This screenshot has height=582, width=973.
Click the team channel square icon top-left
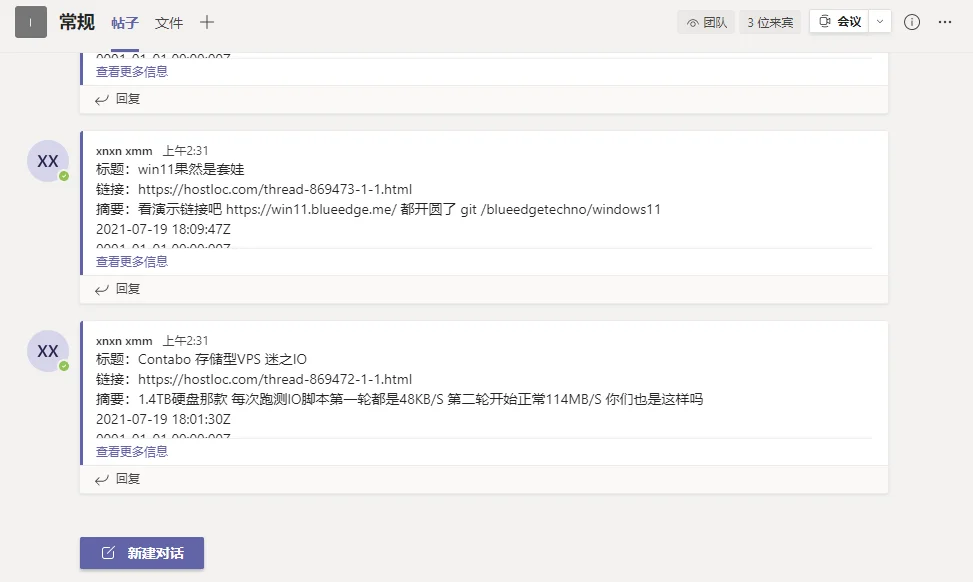[x=30, y=21]
